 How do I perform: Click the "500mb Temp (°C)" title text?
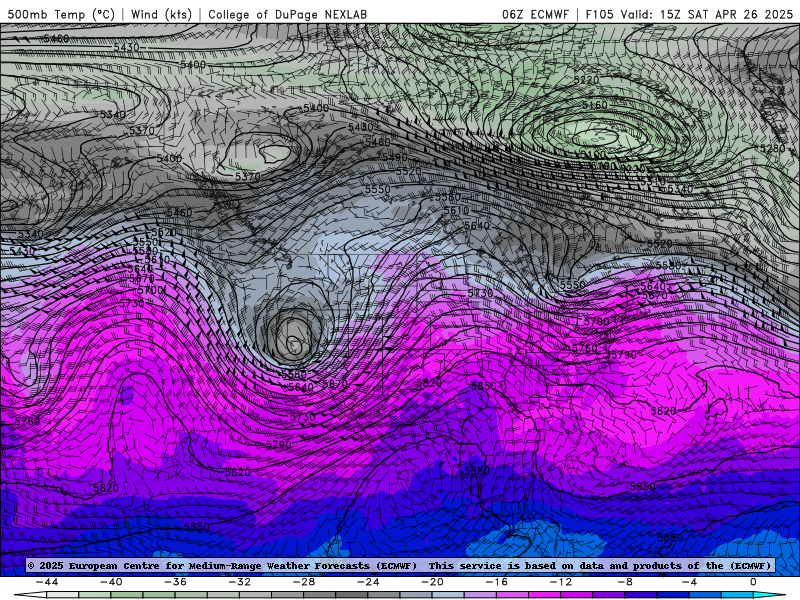(x=61, y=14)
